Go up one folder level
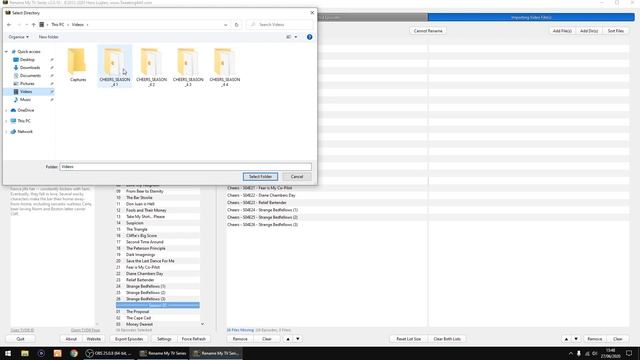 click(33, 24)
